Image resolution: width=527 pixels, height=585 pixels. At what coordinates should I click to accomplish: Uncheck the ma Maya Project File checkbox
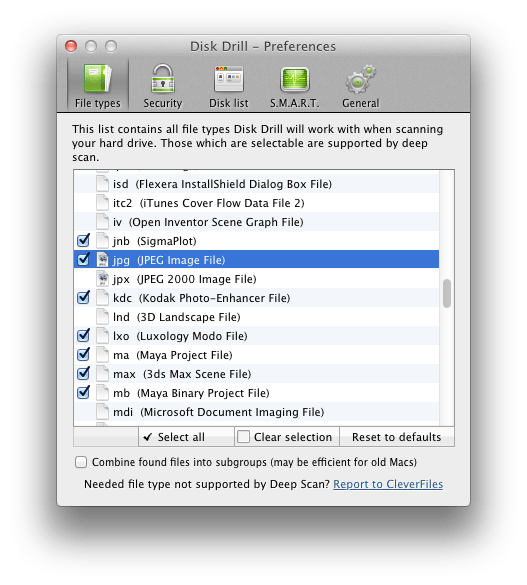coord(83,354)
